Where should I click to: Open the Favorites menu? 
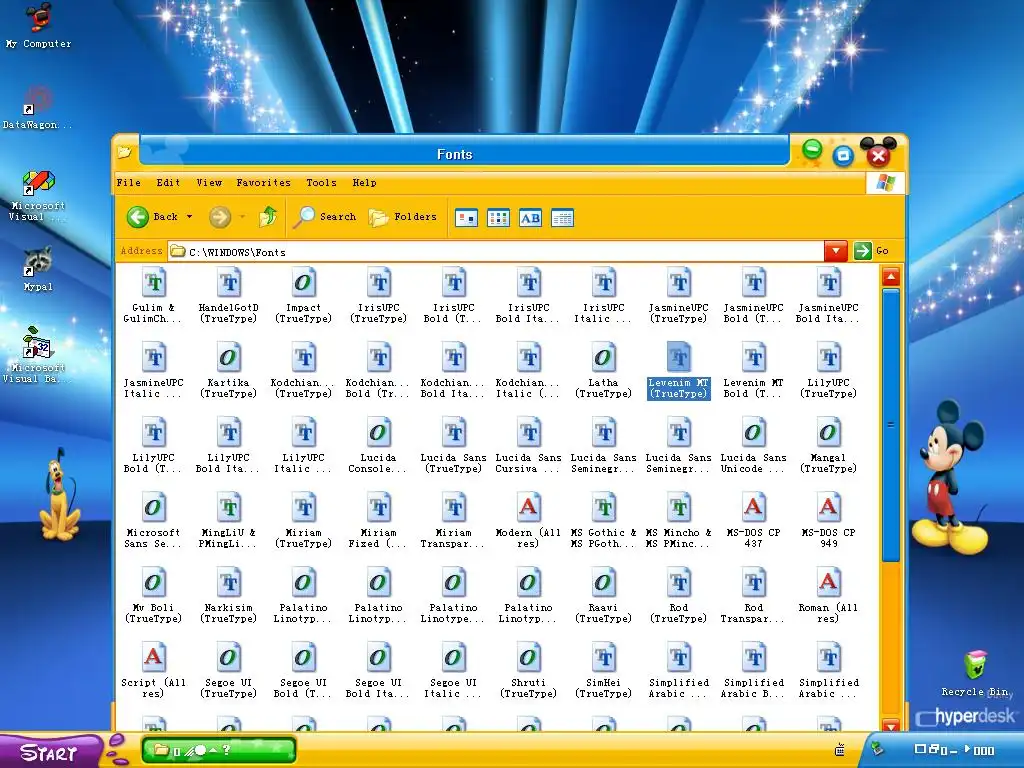(263, 183)
